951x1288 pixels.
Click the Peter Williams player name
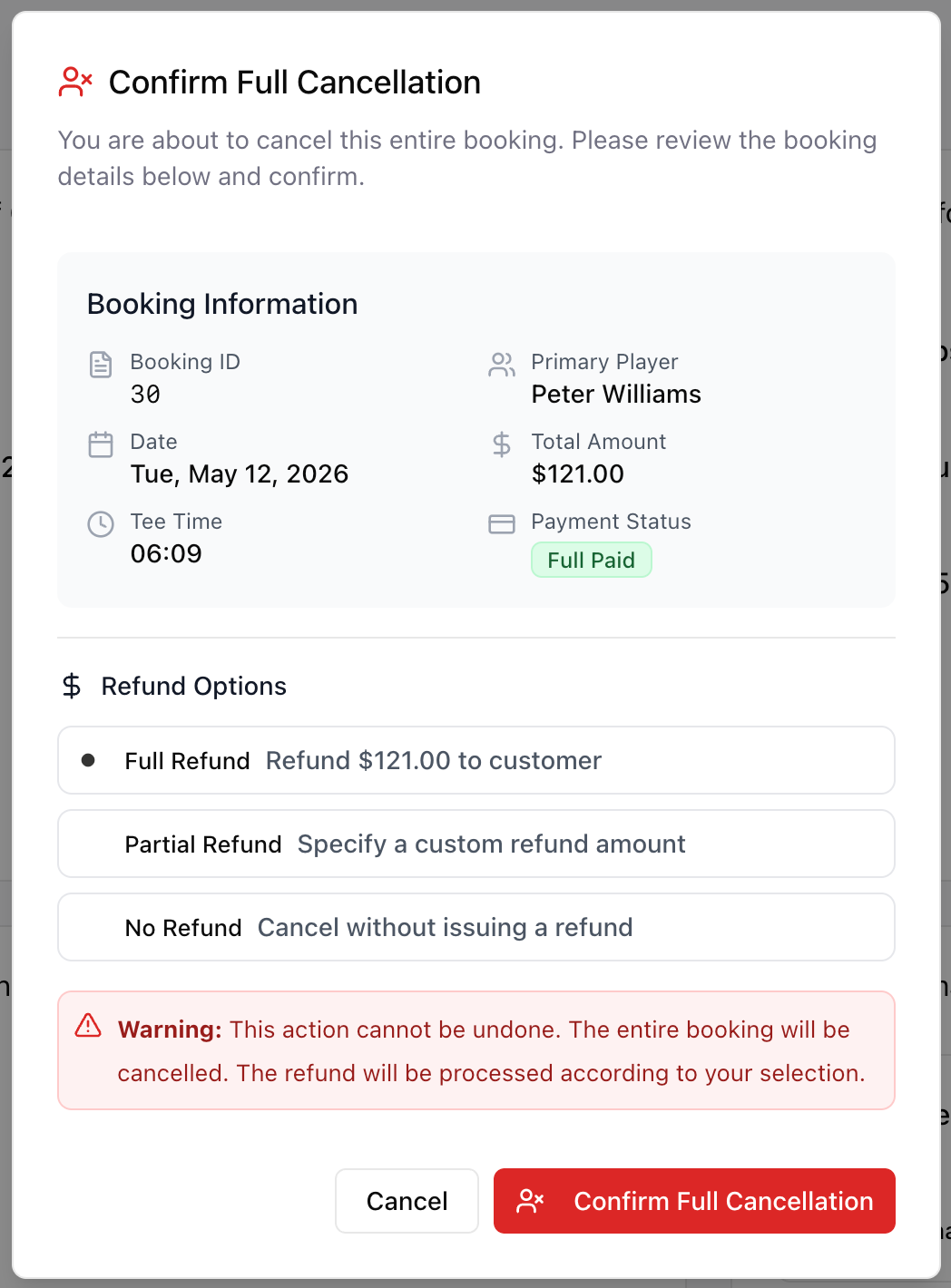(616, 394)
